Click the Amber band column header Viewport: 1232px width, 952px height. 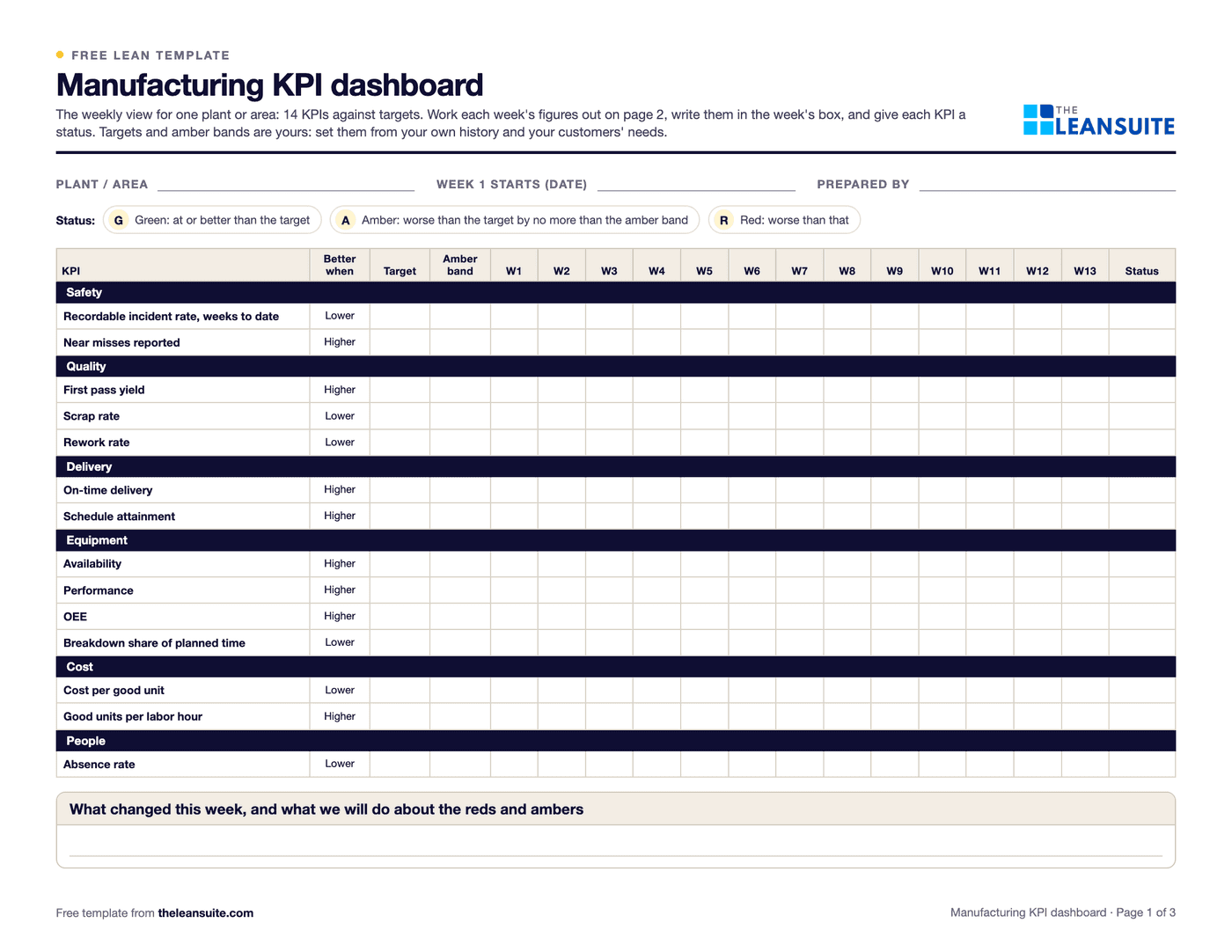(460, 265)
